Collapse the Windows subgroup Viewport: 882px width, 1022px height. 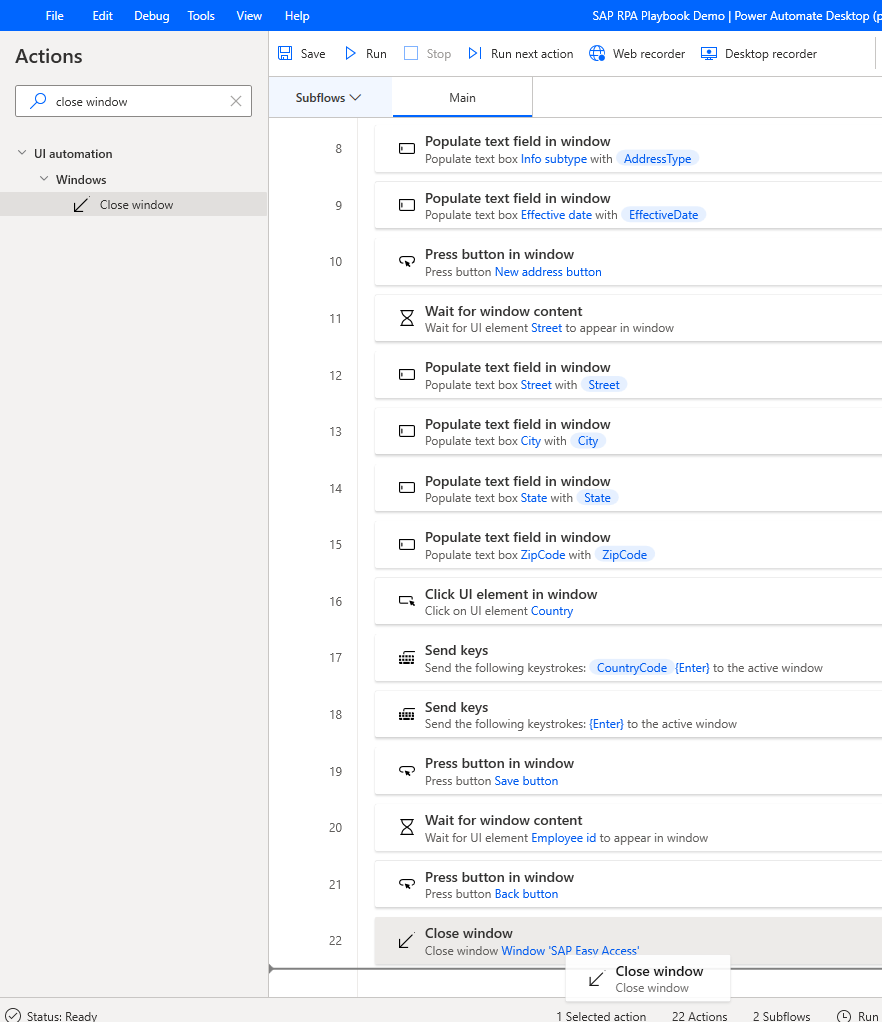[x=44, y=179]
